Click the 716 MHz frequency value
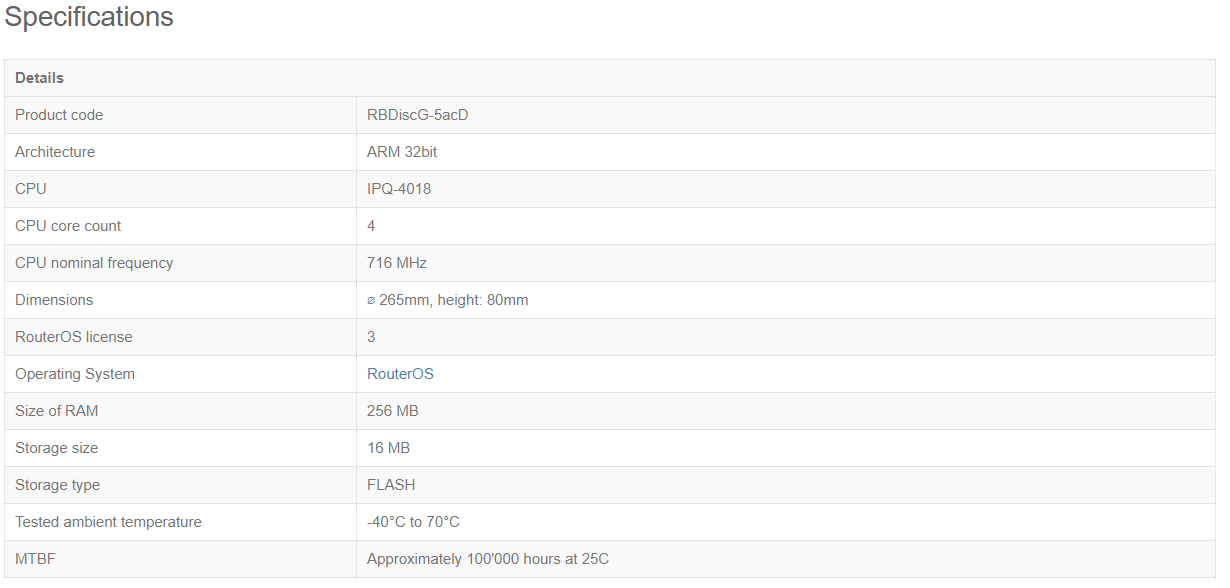This screenshot has width=1230, height=588. (397, 263)
